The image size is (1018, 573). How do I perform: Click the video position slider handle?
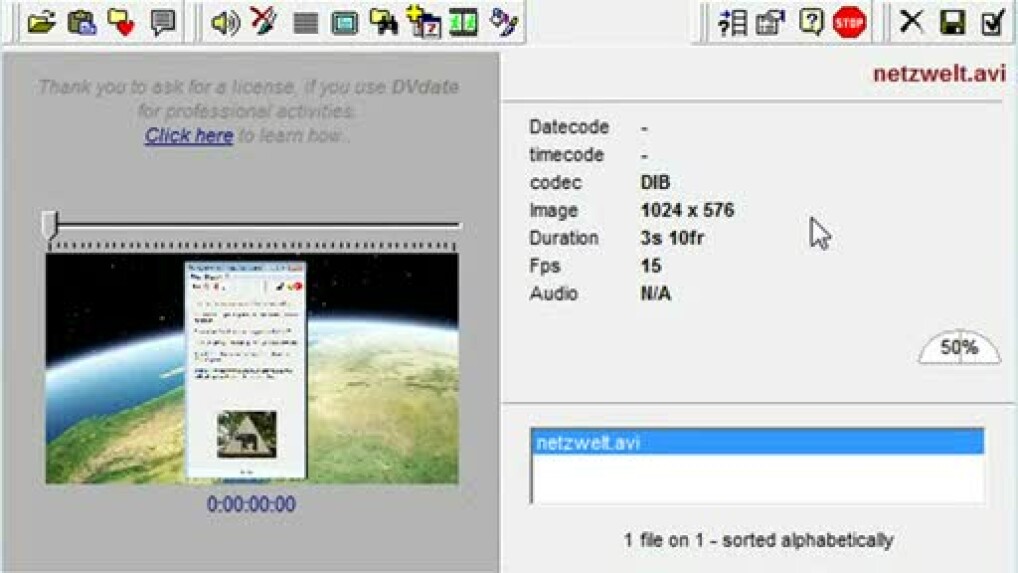[50, 224]
